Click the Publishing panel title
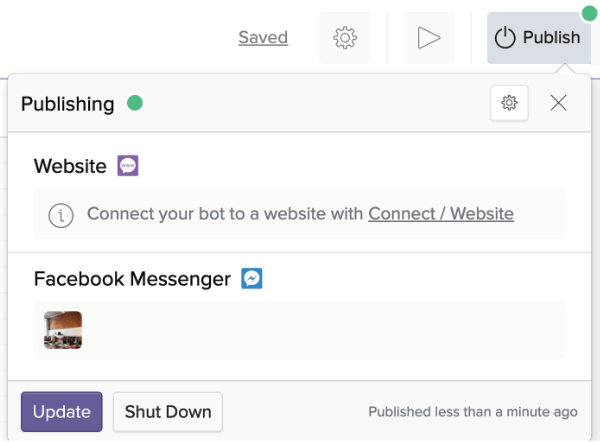 click(x=68, y=103)
